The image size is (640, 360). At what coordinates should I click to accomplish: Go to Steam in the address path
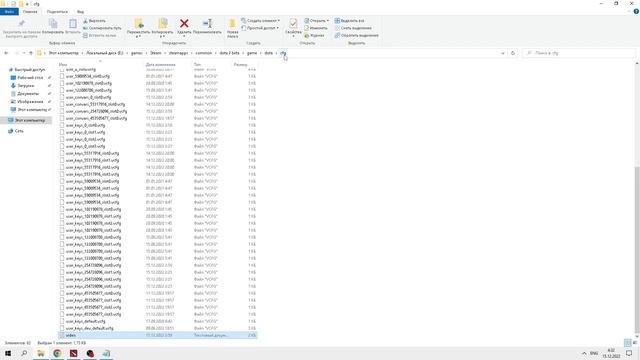tap(156, 53)
